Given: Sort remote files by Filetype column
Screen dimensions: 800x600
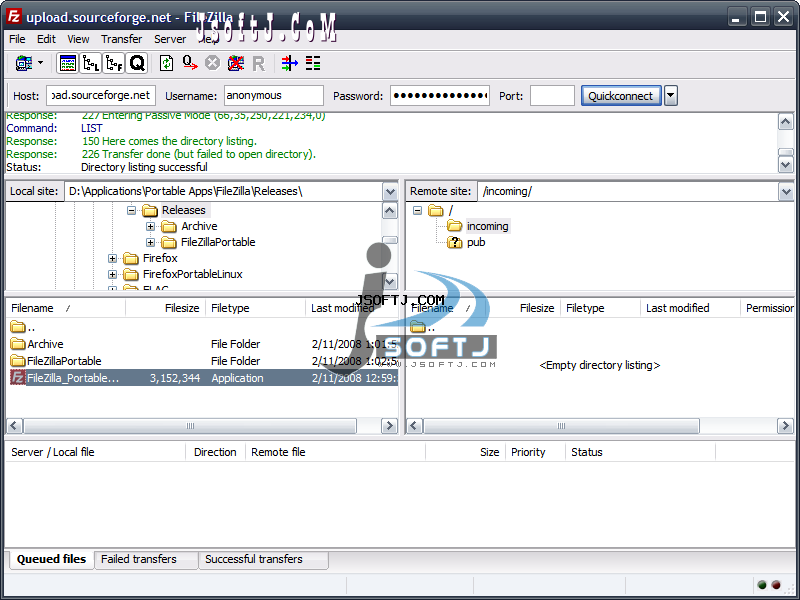Looking at the screenshot, I should point(600,308).
